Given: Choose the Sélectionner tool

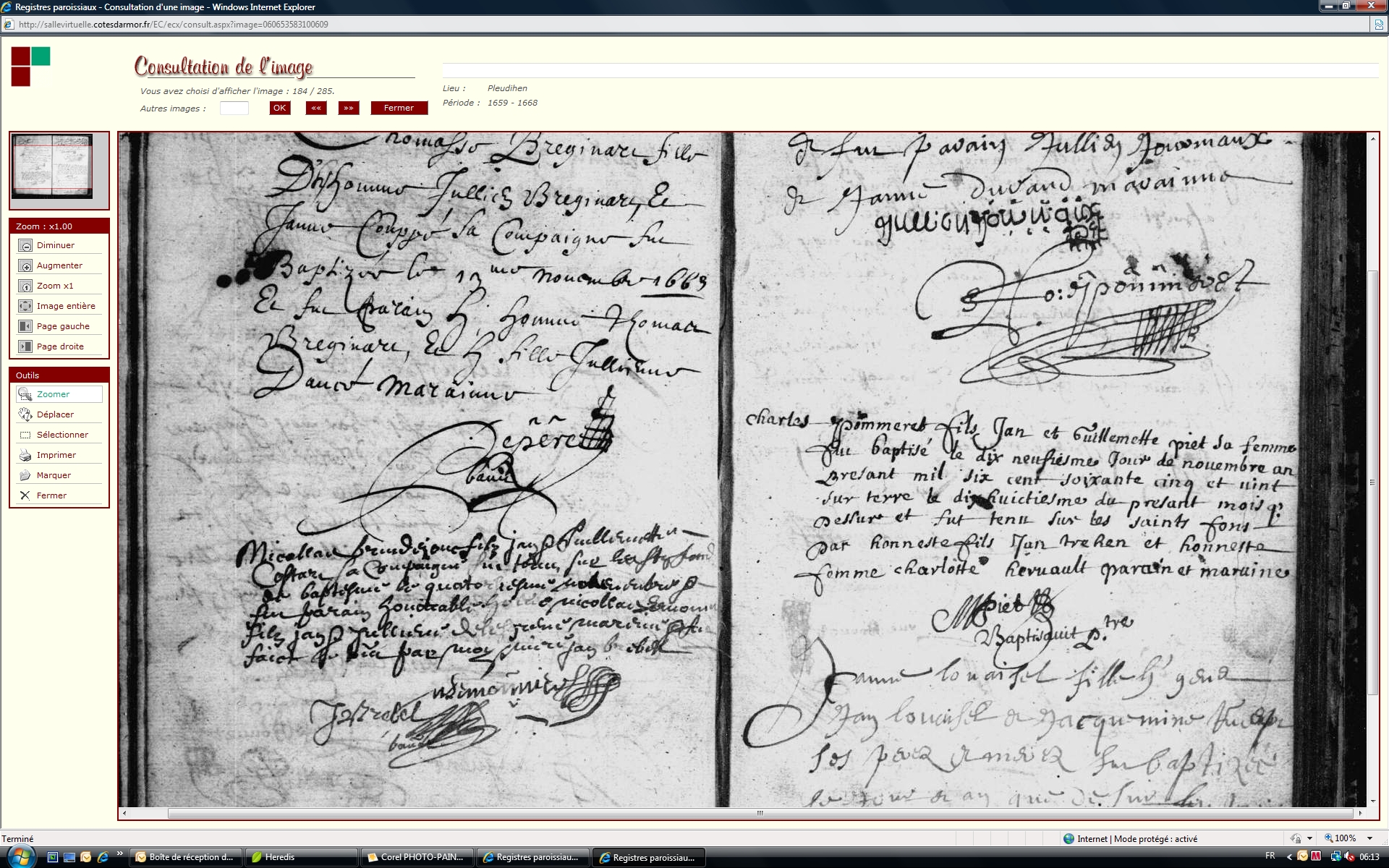Looking at the screenshot, I should (25, 435).
